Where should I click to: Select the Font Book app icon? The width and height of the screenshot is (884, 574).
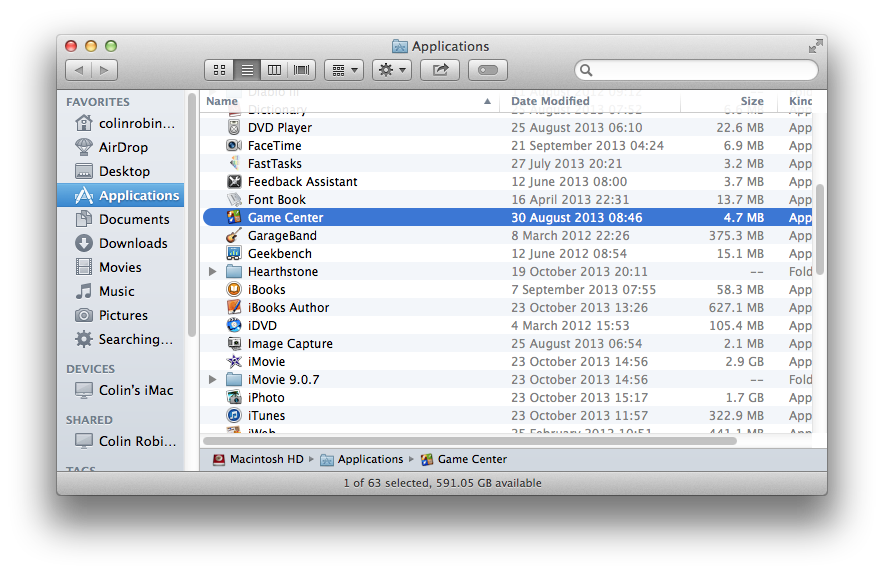tap(234, 200)
